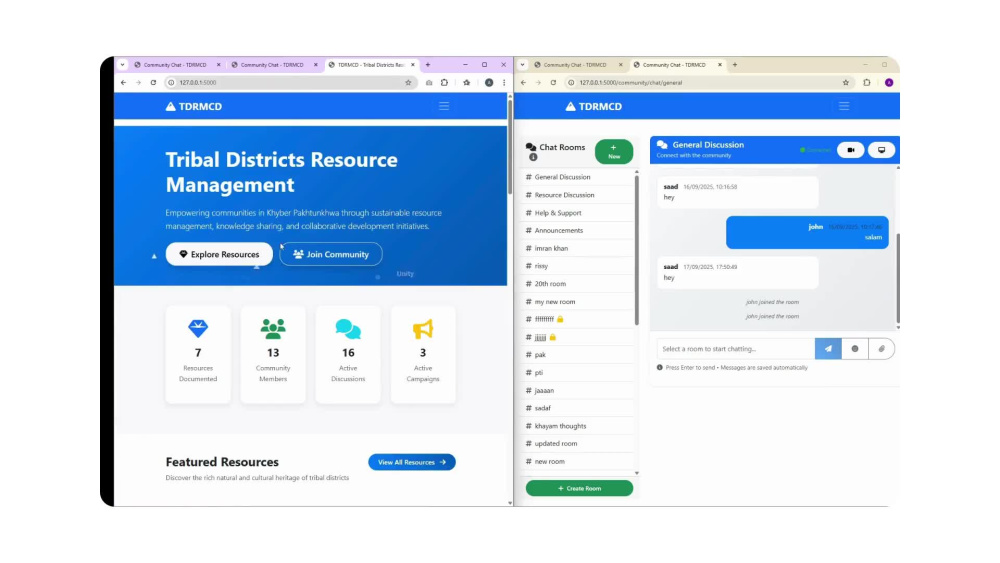Click the green Create Room button
This screenshot has width=1000, height=563.
[x=579, y=488]
